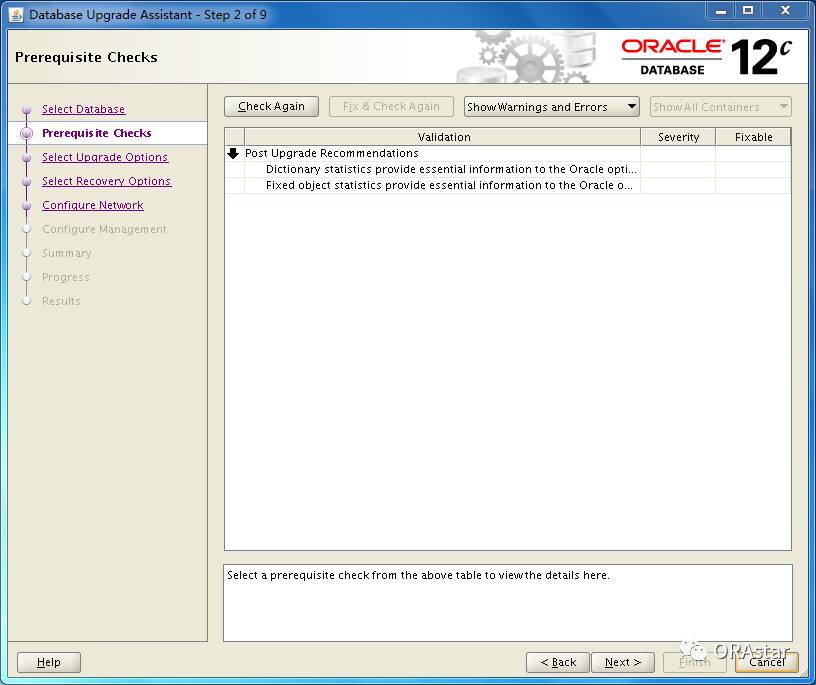Click the details text area
816x685 pixels.
pos(507,603)
